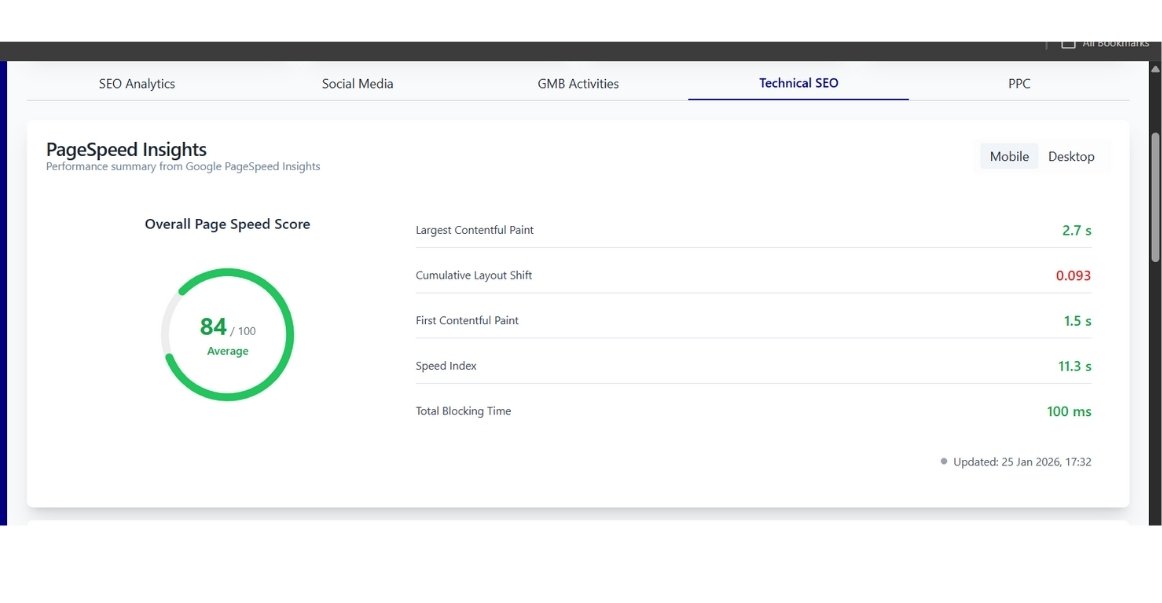Click the gray dot beside Updated timestamp
Image resolution: width=1162 pixels, height=603 pixels.
[944, 462]
